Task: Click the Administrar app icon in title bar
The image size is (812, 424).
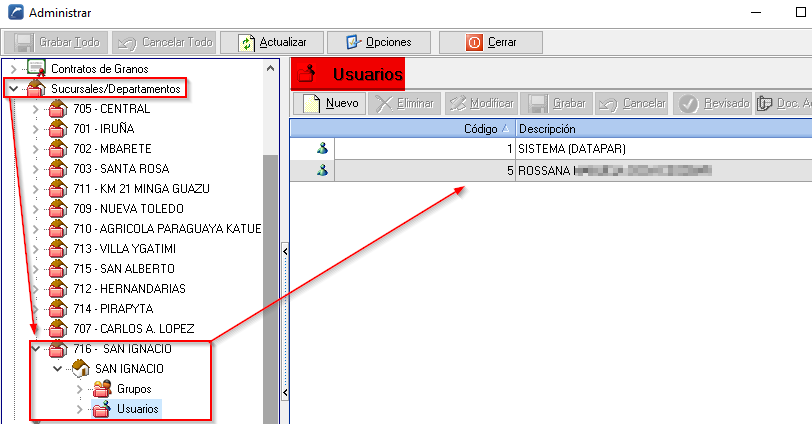Action: click(x=16, y=12)
